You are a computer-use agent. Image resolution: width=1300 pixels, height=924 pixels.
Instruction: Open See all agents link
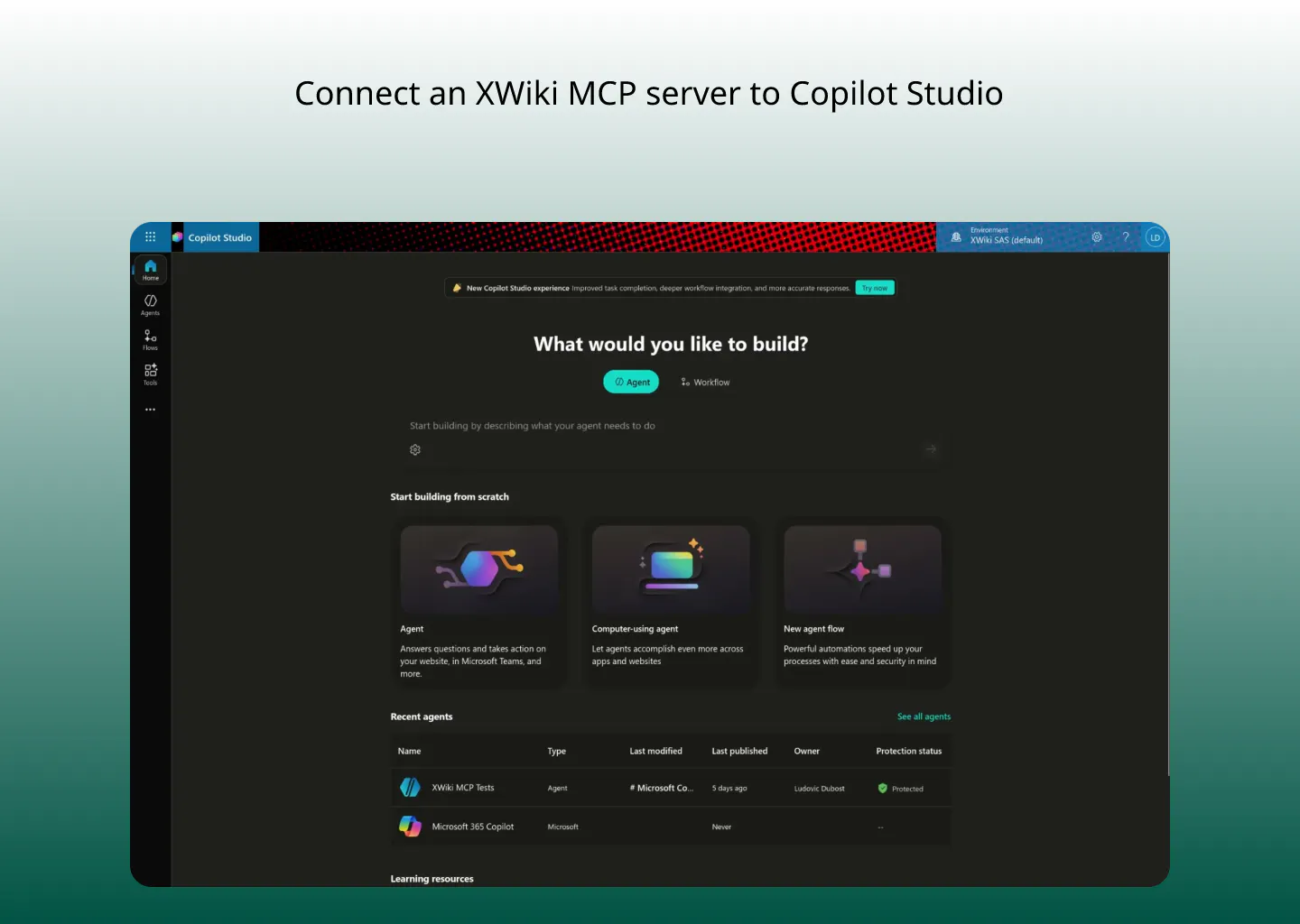click(x=924, y=716)
